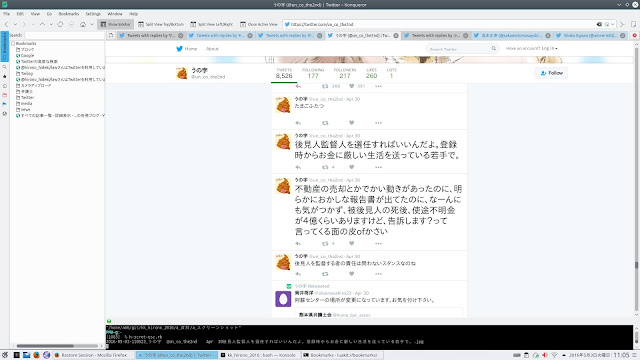The image size is (640, 360).
Task: Open the File menu
Action: pos(7,13)
